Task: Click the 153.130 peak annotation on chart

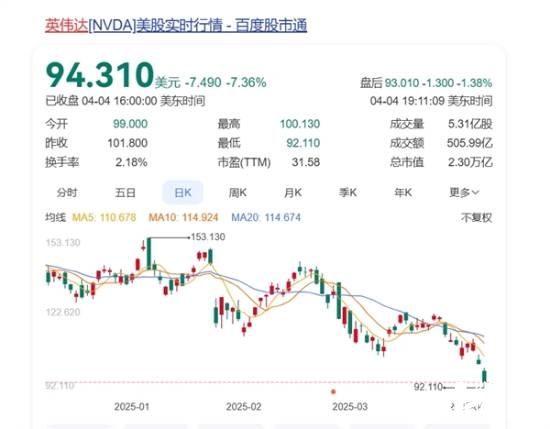Action: (208, 237)
